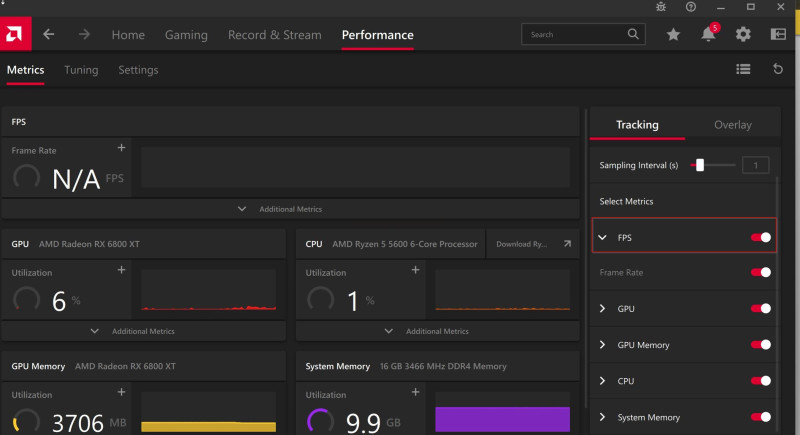Expand the GPU metrics group chevron
The image size is (800, 435).
click(603, 309)
